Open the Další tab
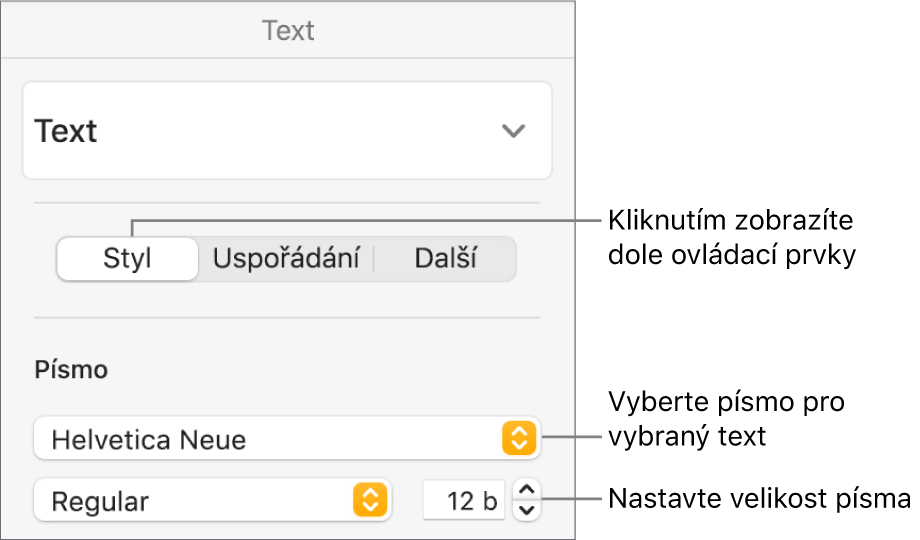Viewport: 920px width, 540px height. [445, 259]
